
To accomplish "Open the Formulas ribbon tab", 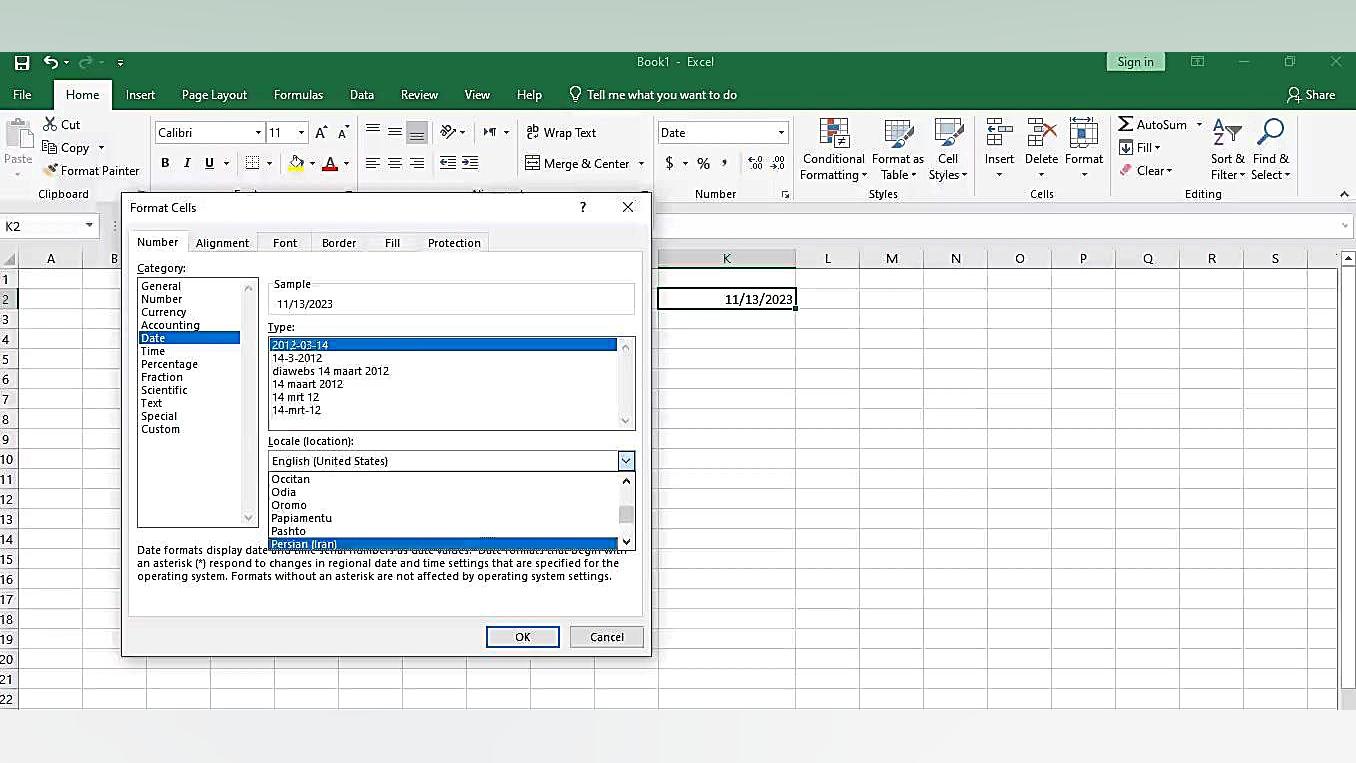I will [298, 95].
